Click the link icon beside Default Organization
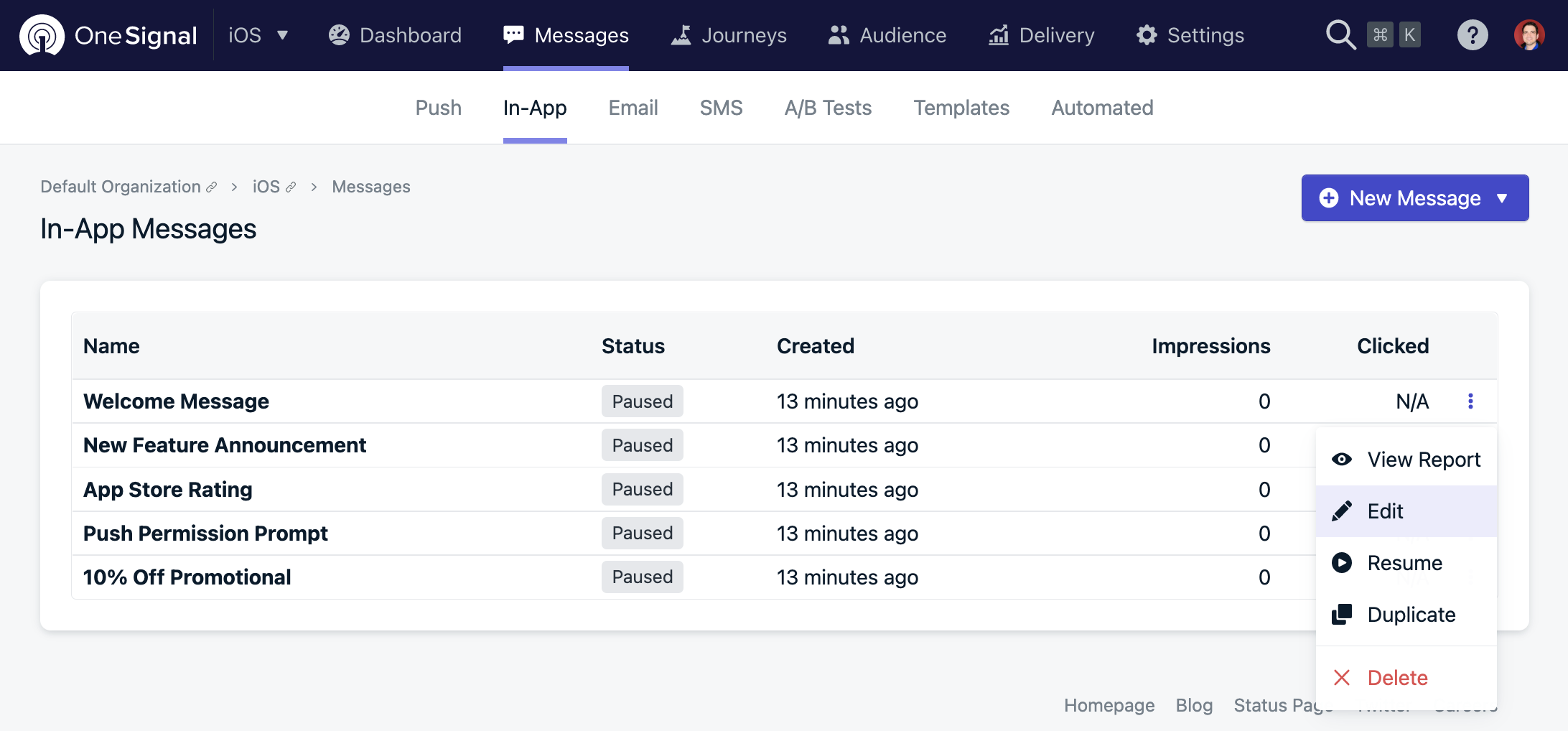Screen dimensions: 1568x731 tap(212, 187)
